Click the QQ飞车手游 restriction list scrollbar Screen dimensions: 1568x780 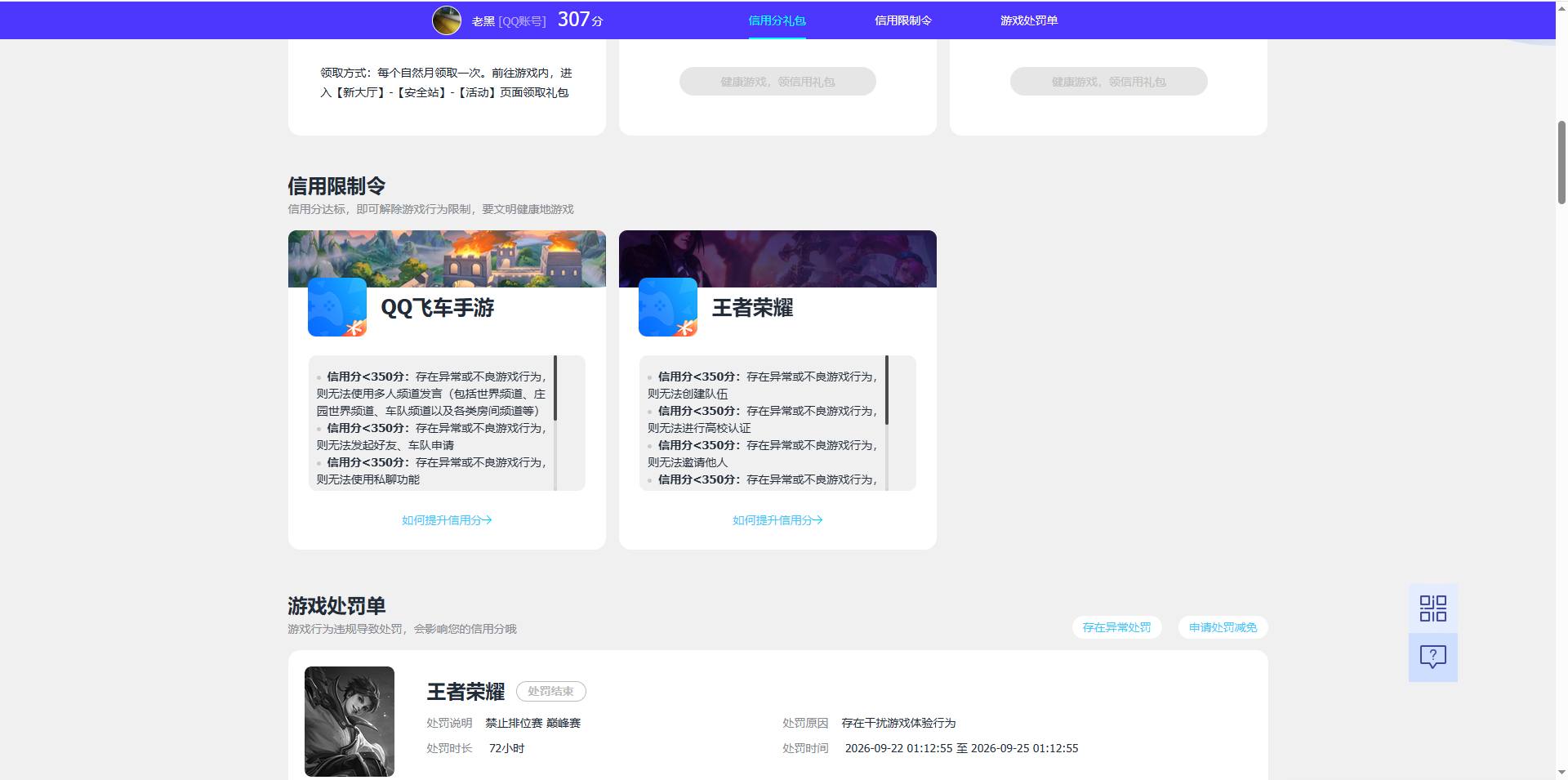pos(555,388)
